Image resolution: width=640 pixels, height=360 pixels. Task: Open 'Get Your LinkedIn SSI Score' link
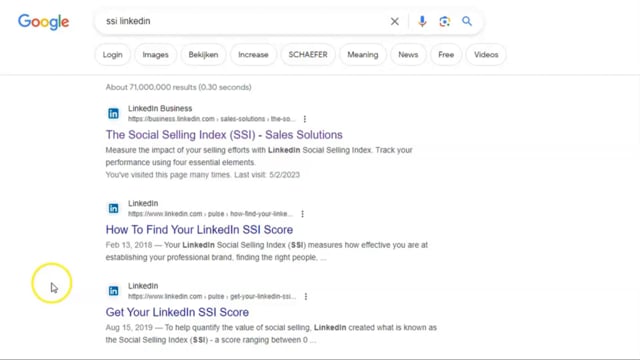(177, 312)
